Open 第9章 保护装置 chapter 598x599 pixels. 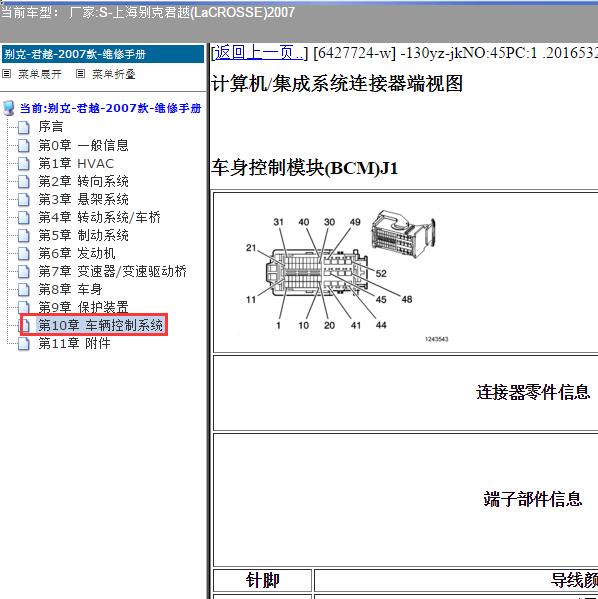click(x=83, y=307)
